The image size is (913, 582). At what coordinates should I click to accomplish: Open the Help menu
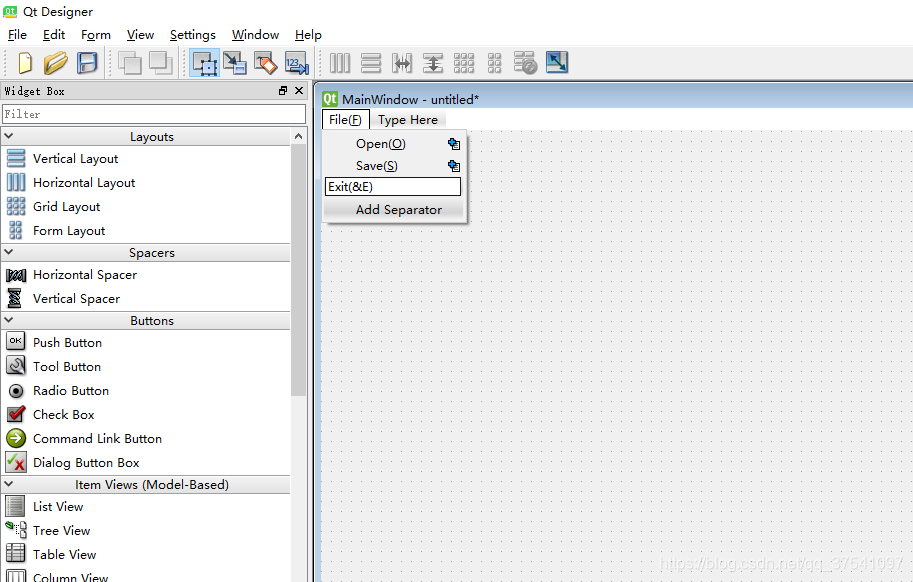click(308, 35)
